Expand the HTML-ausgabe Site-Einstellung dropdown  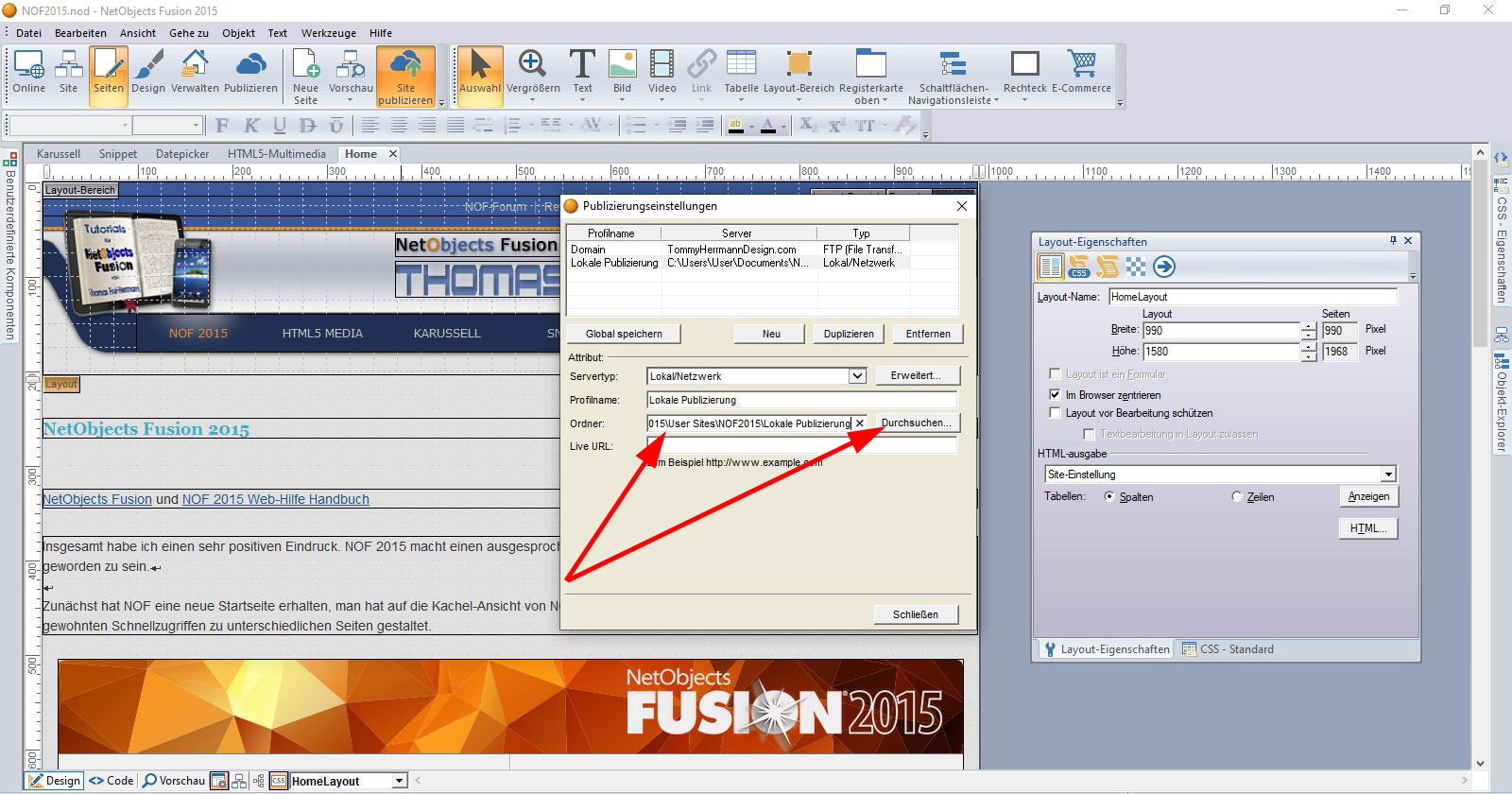point(1387,475)
